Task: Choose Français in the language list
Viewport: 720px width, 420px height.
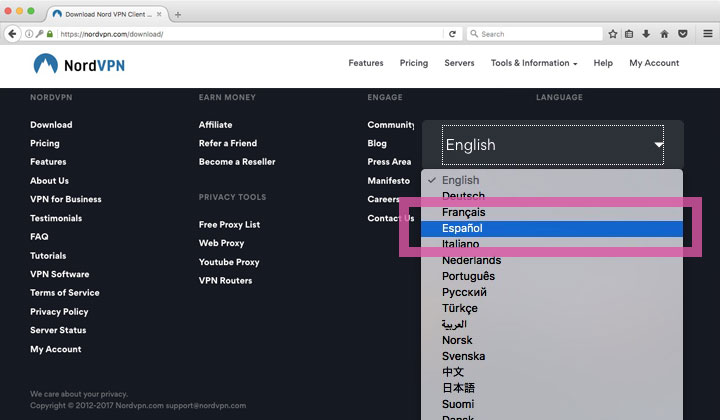Action: click(x=552, y=212)
